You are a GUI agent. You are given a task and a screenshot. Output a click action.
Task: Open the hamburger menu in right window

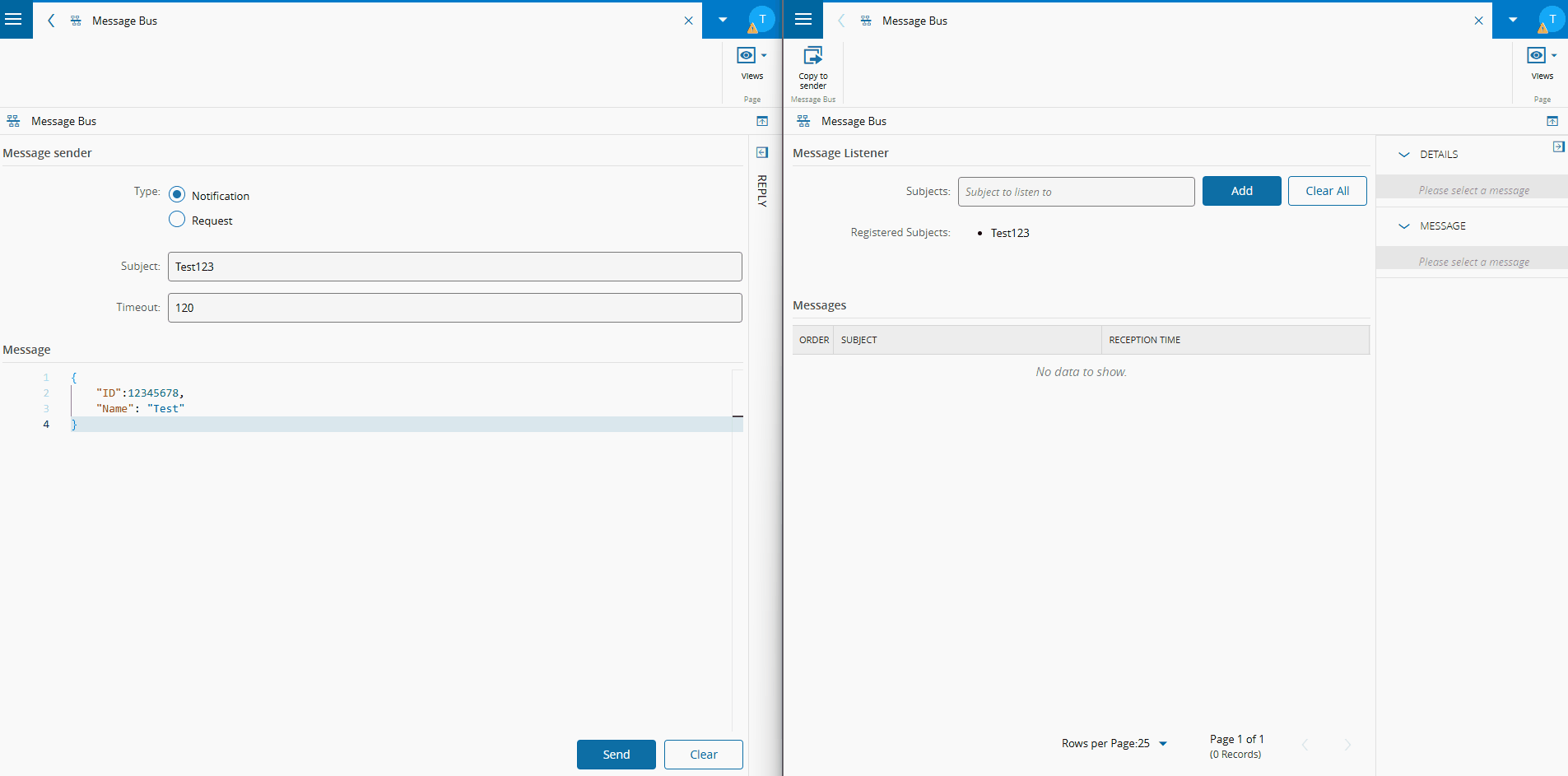(803, 20)
